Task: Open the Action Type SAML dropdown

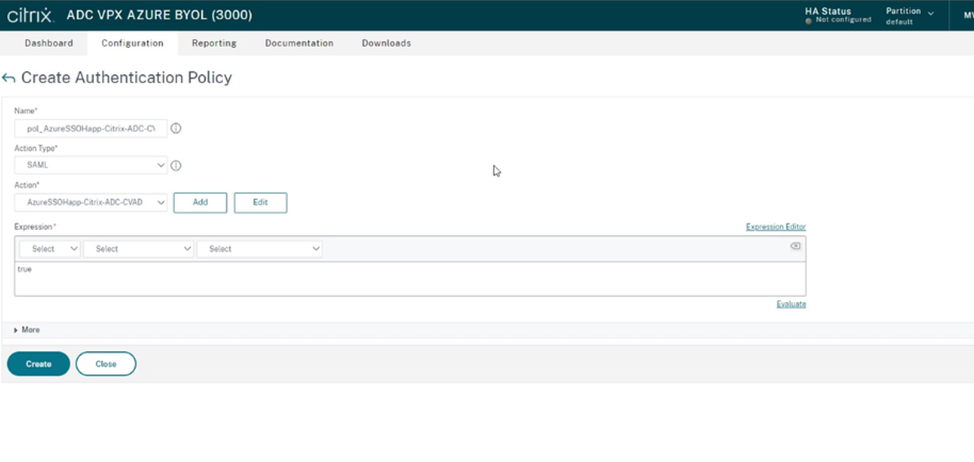Action: [x=91, y=165]
